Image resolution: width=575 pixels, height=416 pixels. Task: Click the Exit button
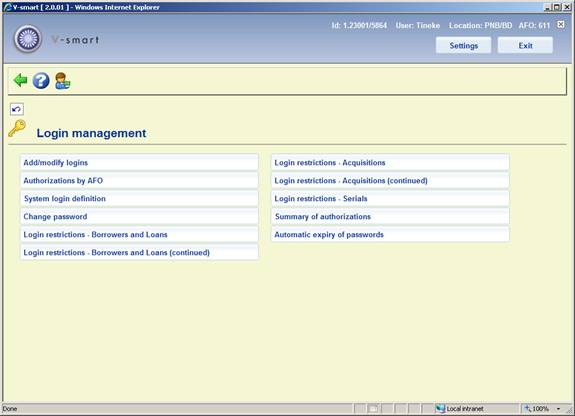[x=525, y=45]
